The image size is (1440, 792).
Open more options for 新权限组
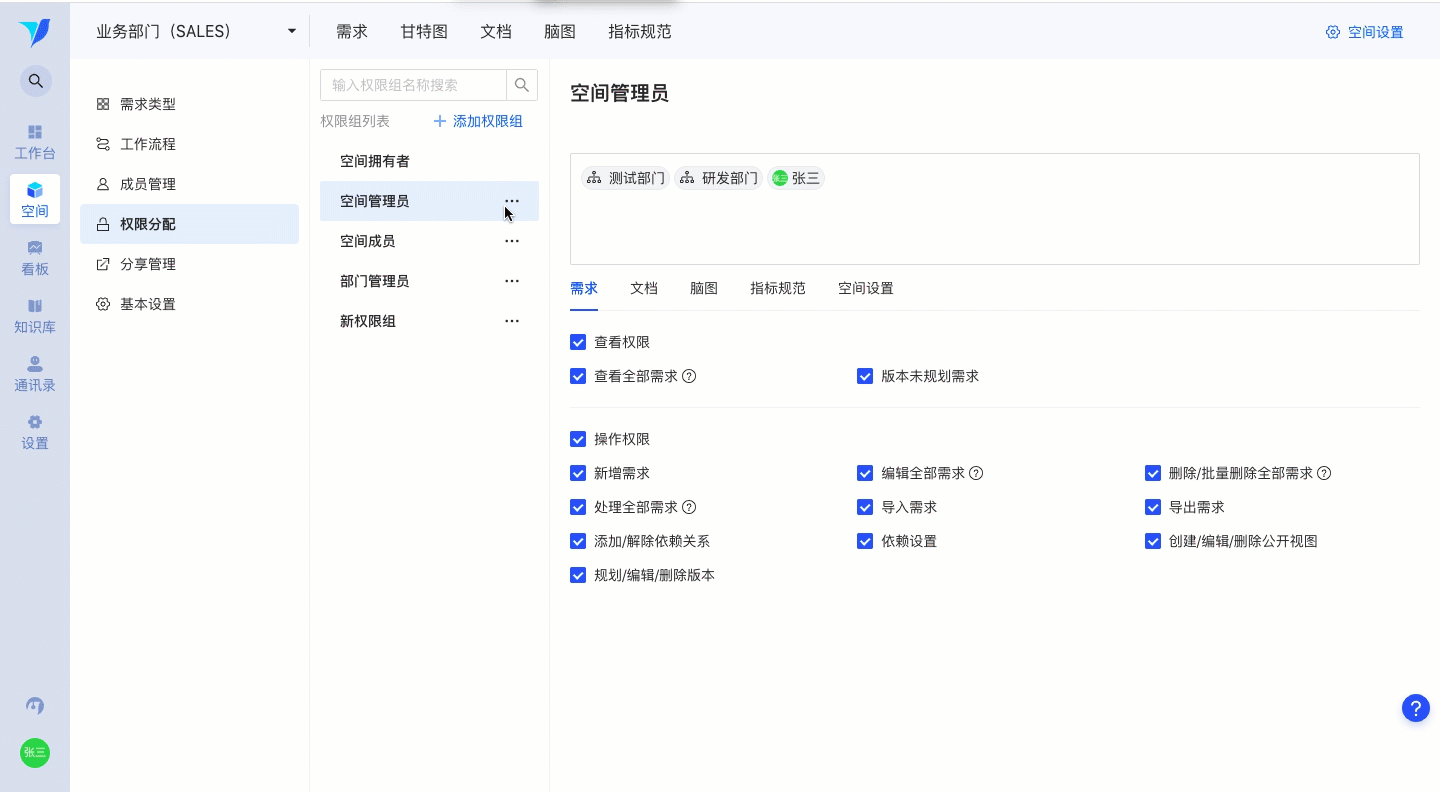point(512,321)
